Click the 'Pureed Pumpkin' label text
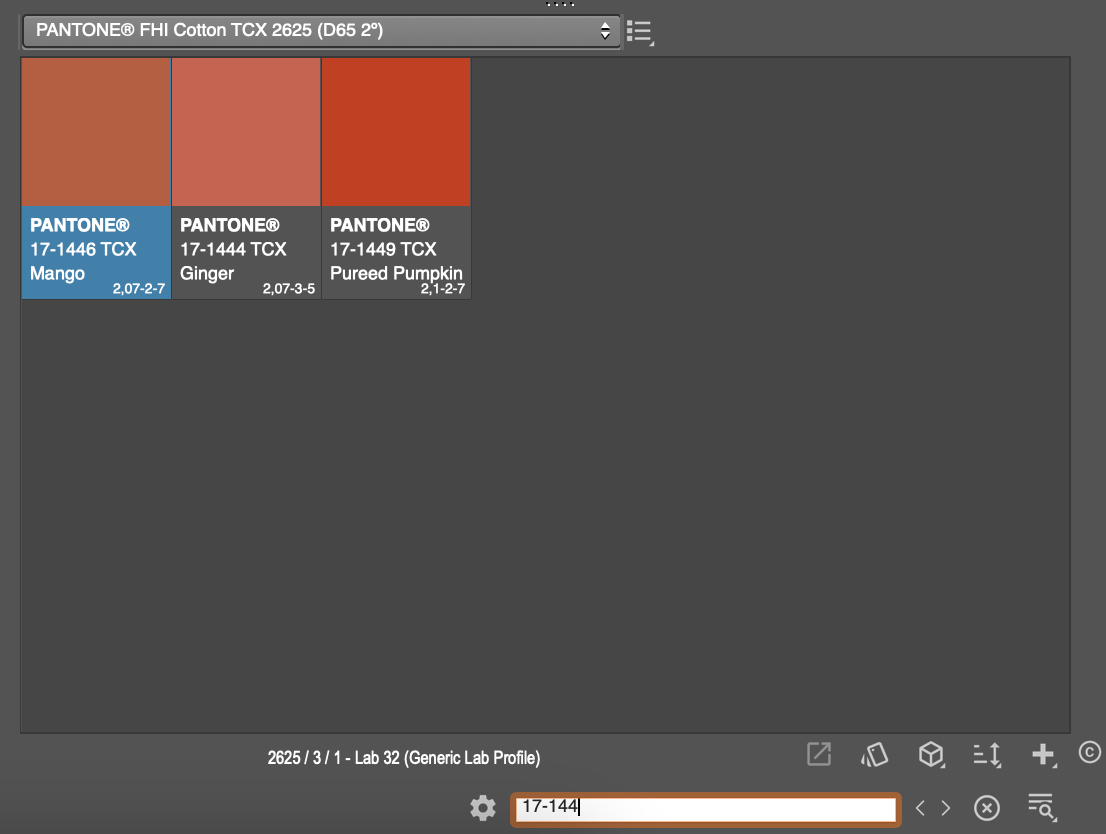The height and width of the screenshot is (834, 1106). 396,273
